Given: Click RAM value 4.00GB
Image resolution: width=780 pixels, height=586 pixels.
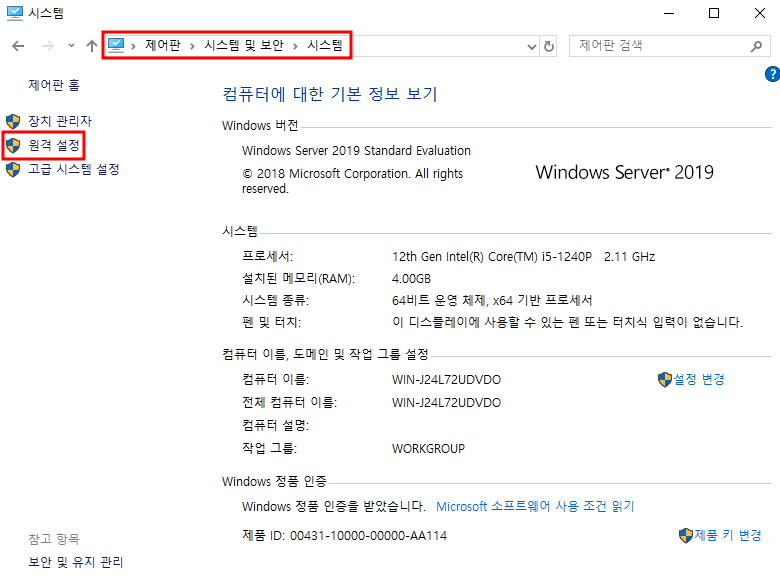Looking at the screenshot, I should [411, 279].
